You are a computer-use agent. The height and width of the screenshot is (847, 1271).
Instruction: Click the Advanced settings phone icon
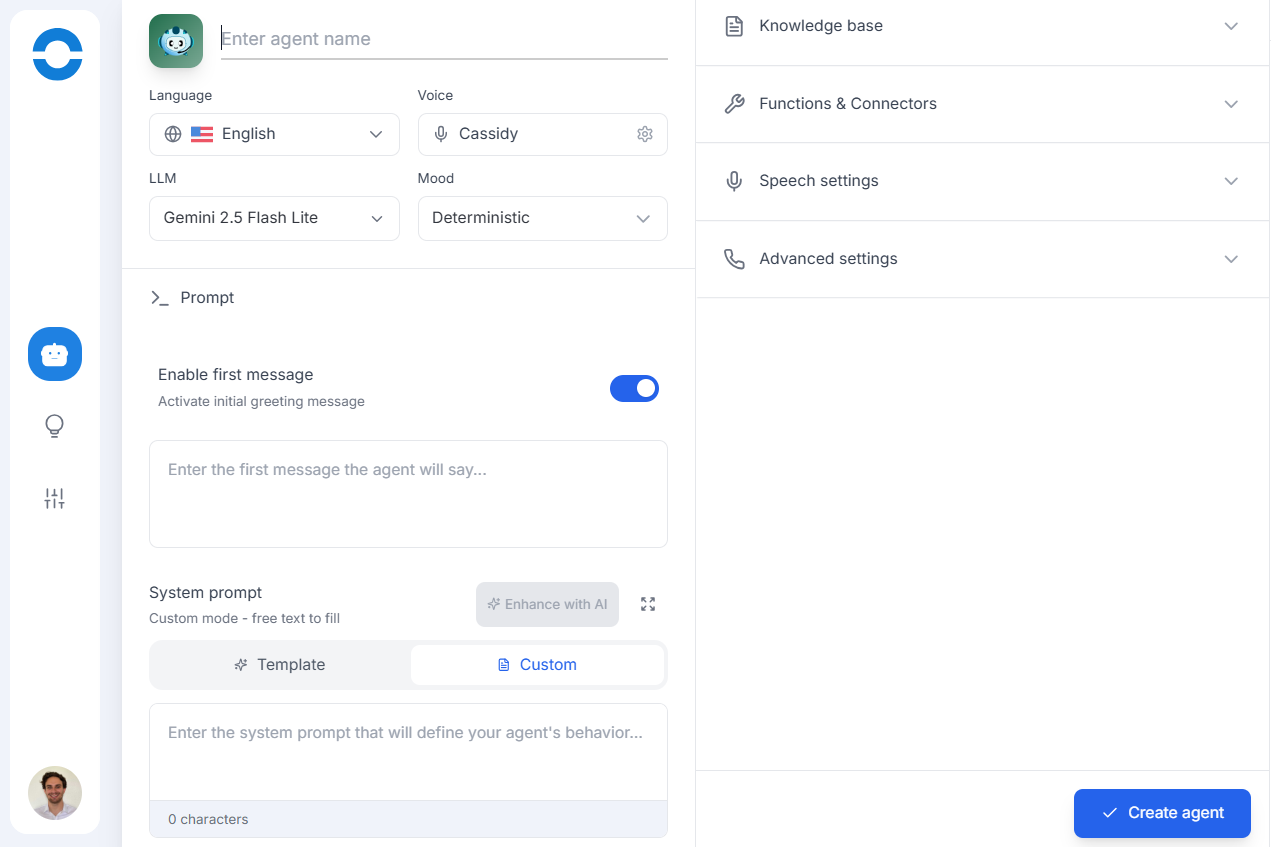click(x=734, y=259)
